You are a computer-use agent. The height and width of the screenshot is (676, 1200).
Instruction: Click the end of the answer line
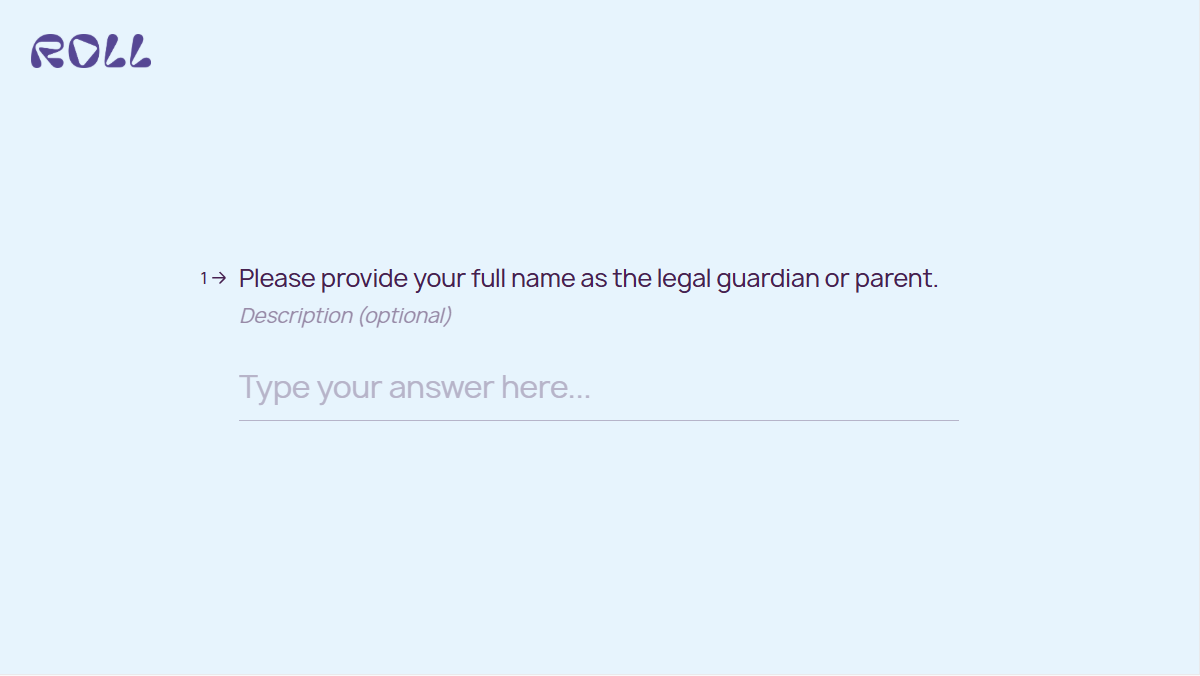pos(950,422)
